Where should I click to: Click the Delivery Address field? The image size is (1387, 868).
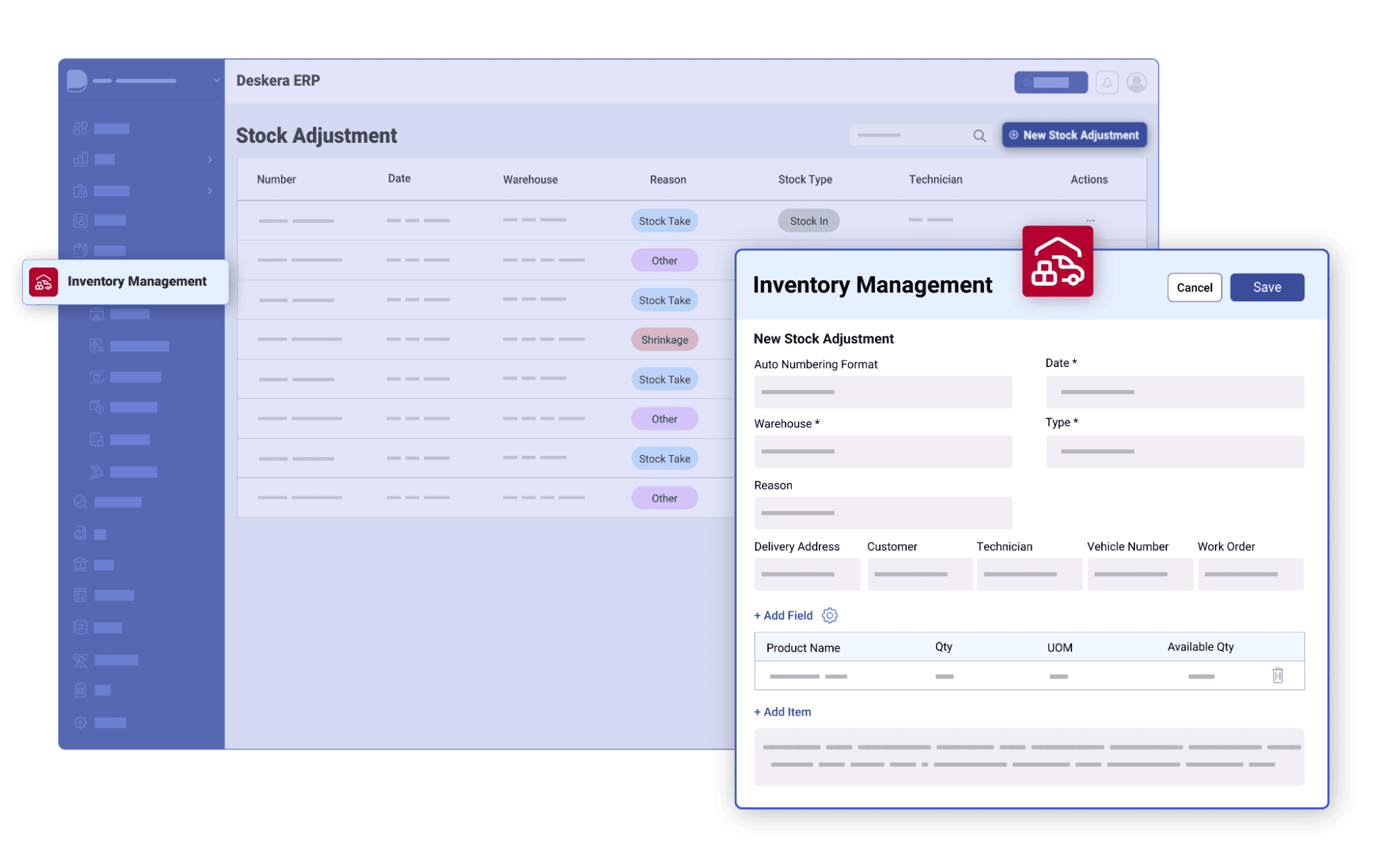coord(806,575)
